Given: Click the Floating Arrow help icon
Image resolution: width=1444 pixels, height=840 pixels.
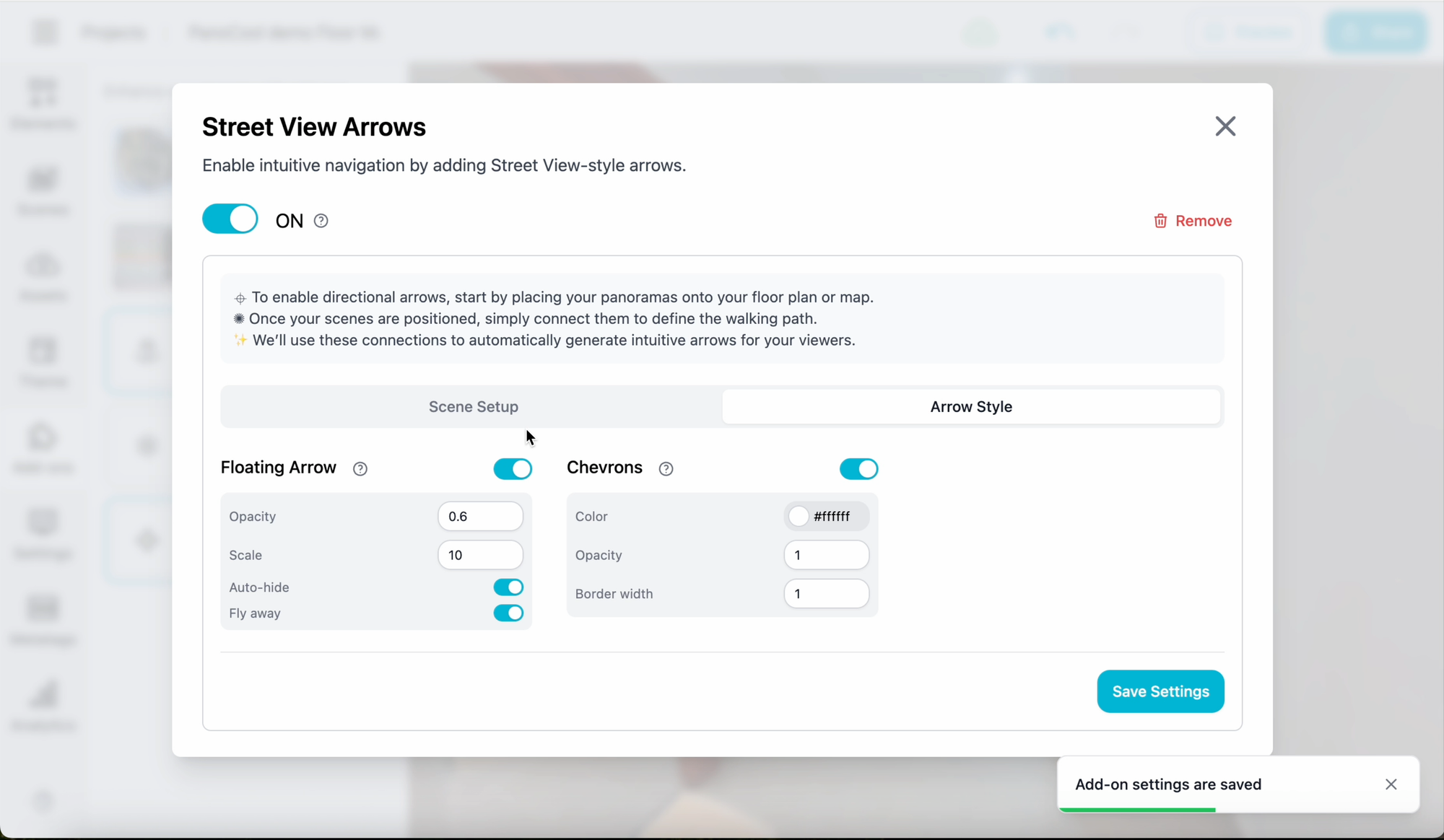Looking at the screenshot, I should (x=360, y=469).
